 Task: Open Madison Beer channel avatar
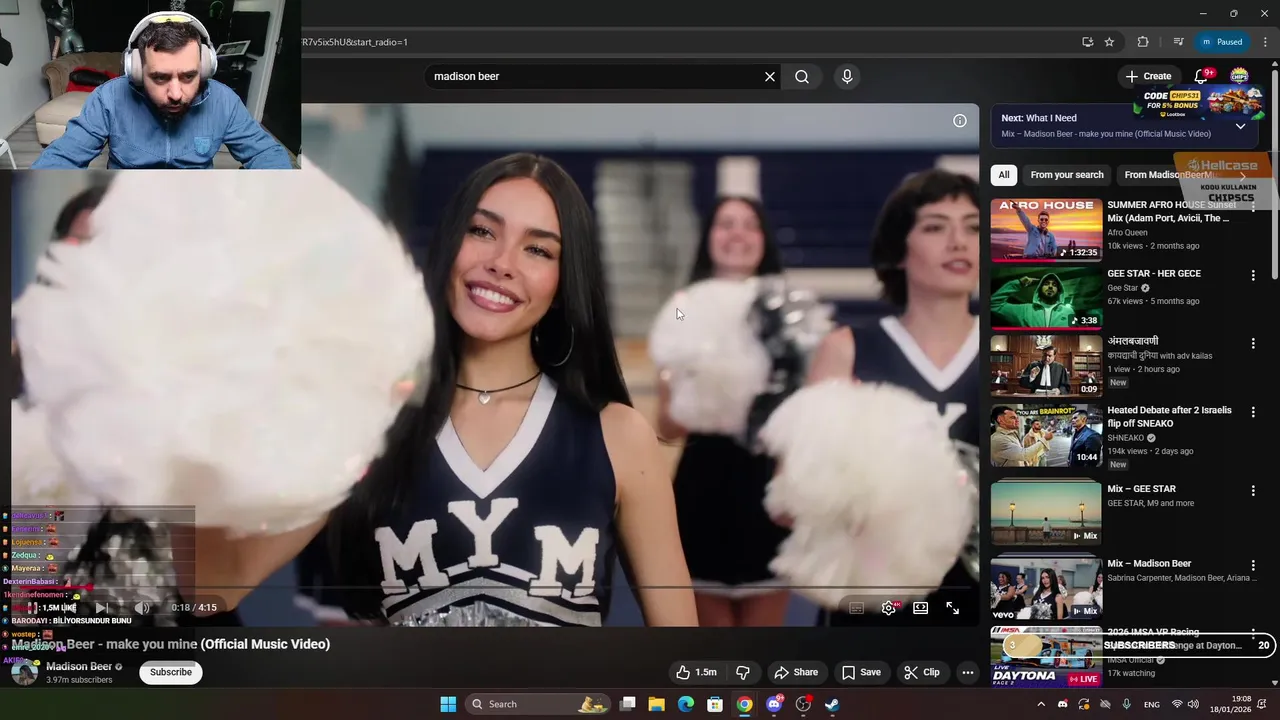[24, 672]
